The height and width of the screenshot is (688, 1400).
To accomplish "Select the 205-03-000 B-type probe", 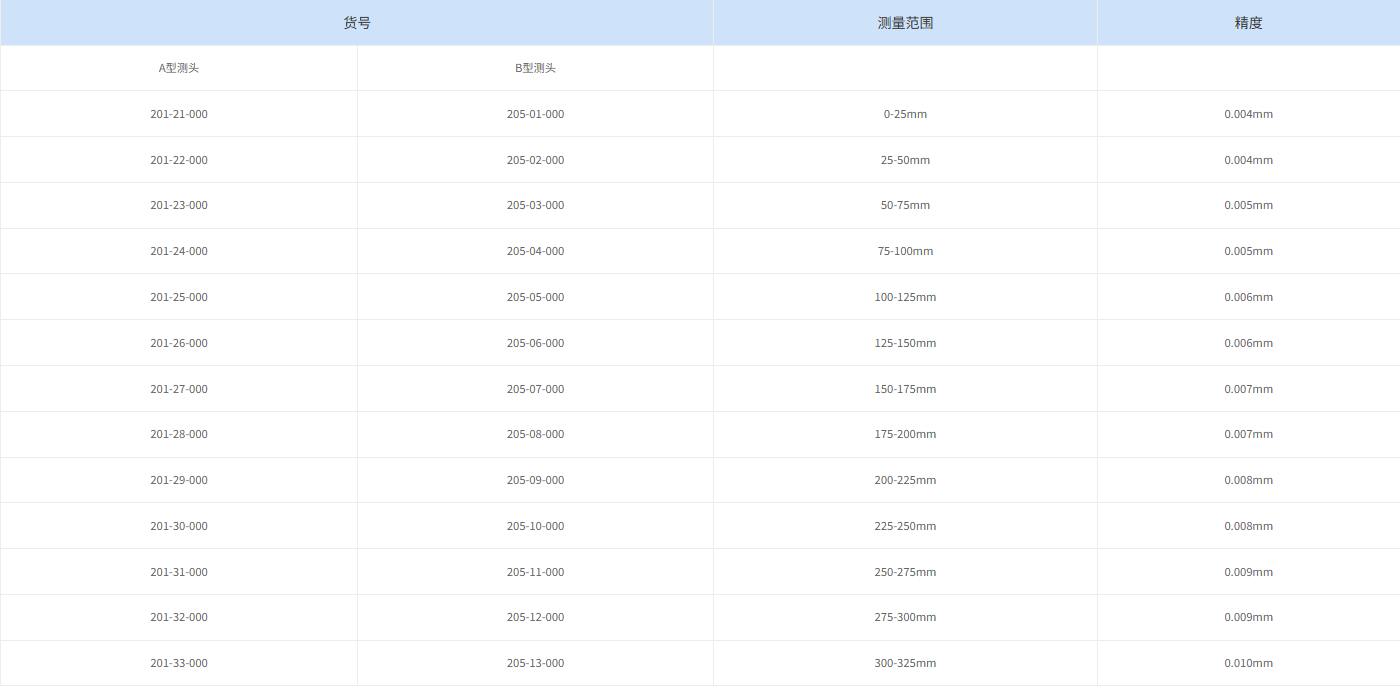I will tap(534, 205).
